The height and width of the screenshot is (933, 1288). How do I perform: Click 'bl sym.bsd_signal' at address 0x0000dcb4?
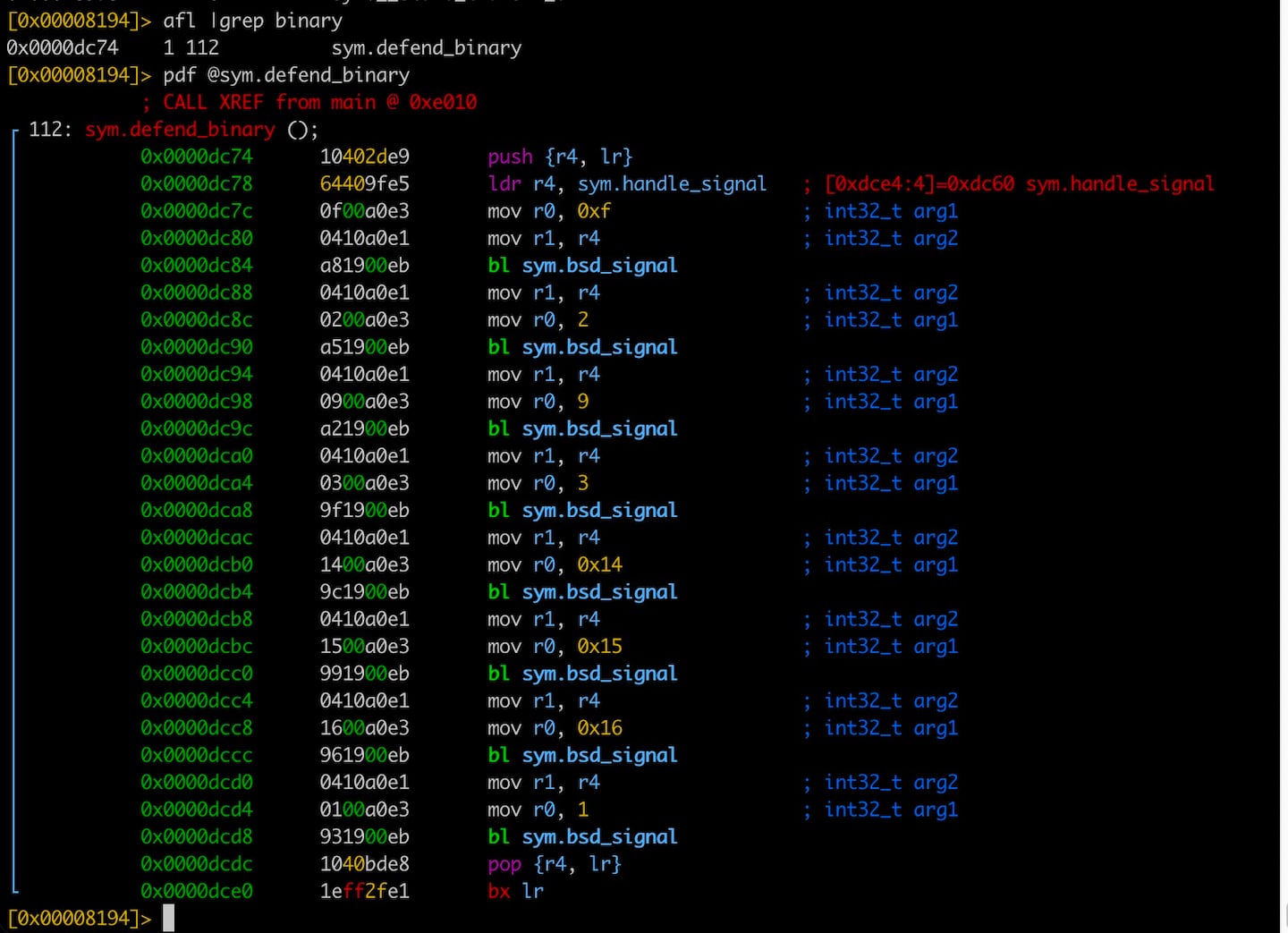pos(582,592)
